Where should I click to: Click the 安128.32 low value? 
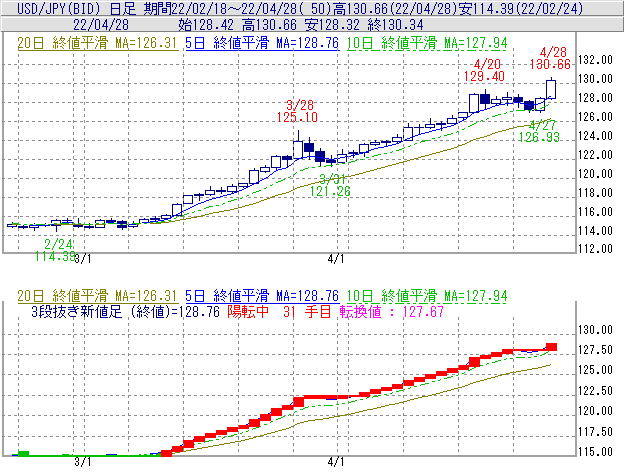[x=332, y=25]
